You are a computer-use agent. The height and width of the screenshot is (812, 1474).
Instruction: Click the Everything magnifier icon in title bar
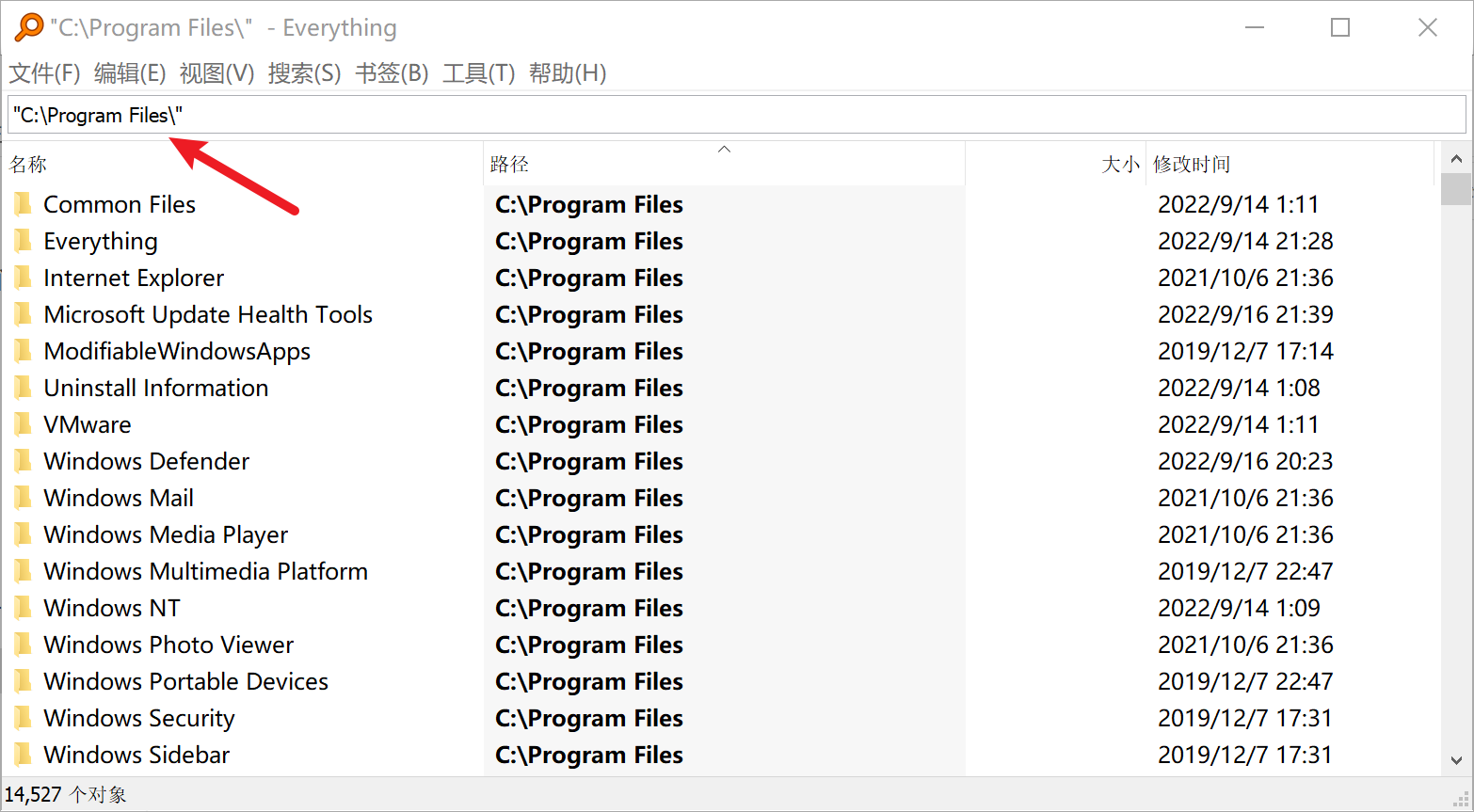coord(29,27)
